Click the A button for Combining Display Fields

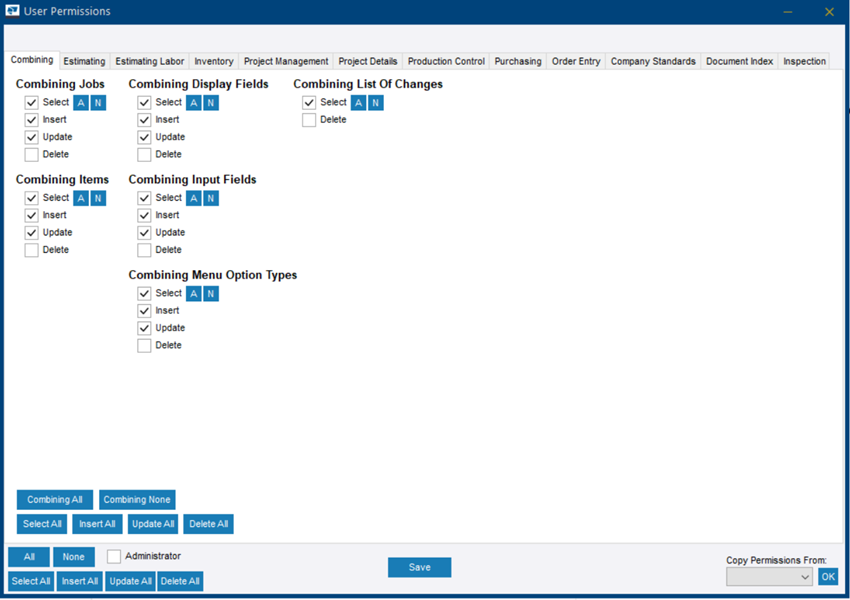pos(194,102)
